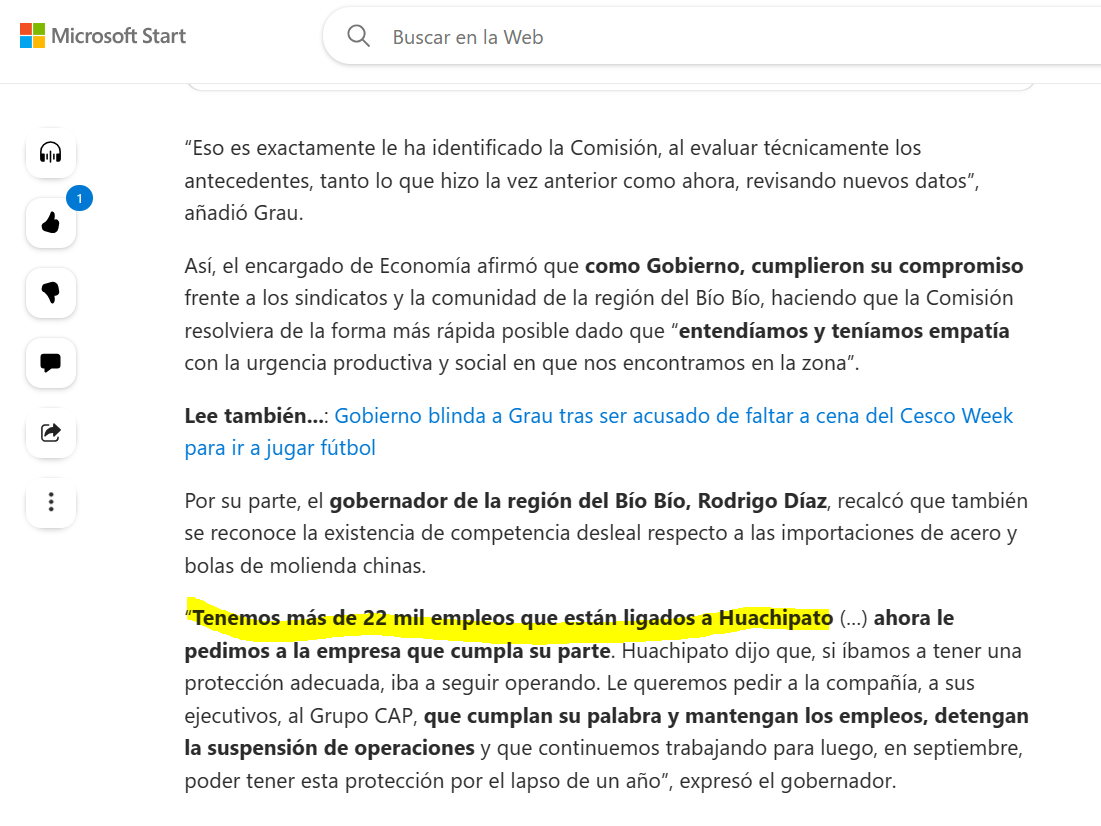Open more options three-dot menu
1101x826 pixels.
click(51, 502)
